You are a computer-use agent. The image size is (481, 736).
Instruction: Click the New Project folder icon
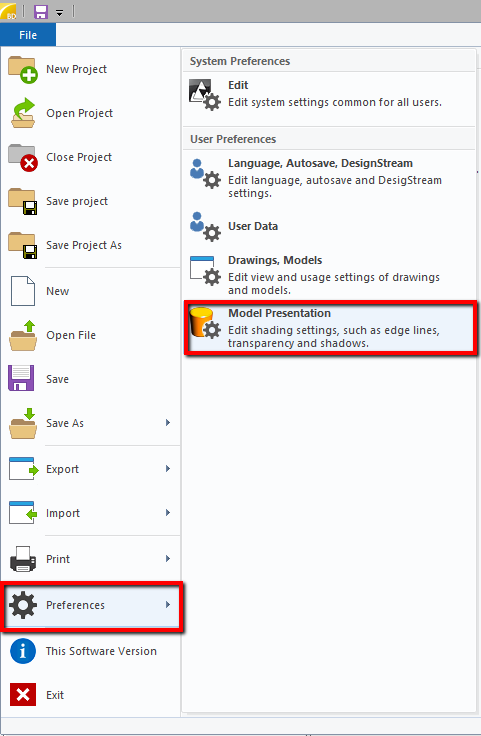tap(23, 69)
